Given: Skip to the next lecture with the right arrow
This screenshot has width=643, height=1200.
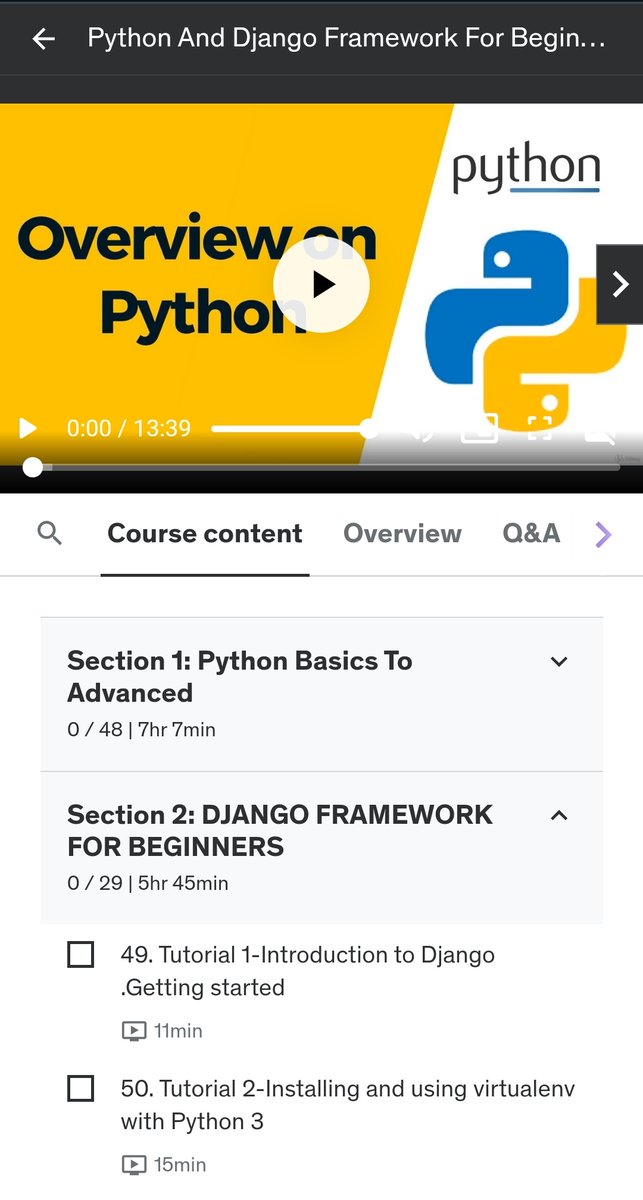Looking at the screenshot, I should click(x=620, y=284).
